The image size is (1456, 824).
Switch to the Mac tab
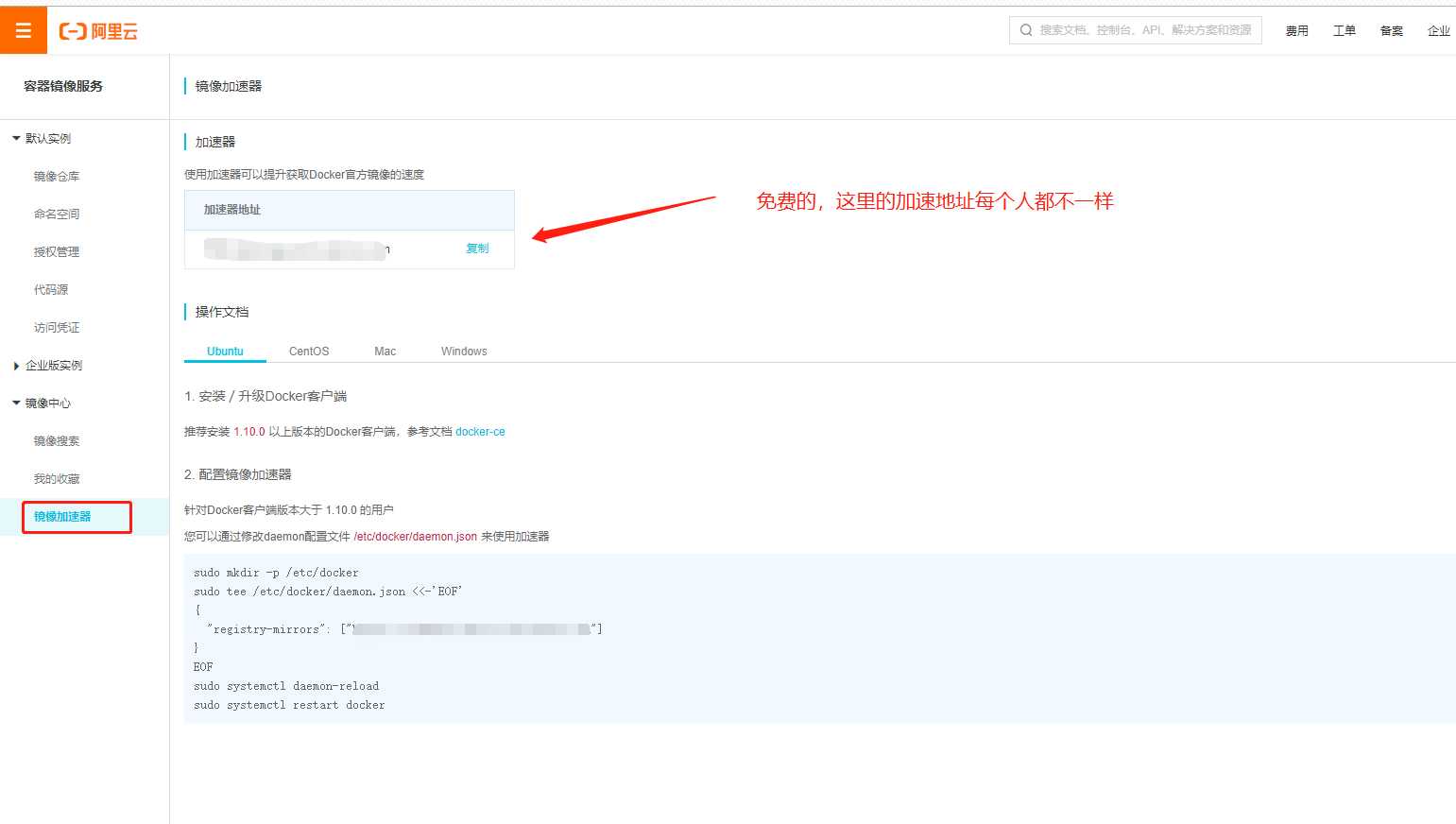point(385,351)
